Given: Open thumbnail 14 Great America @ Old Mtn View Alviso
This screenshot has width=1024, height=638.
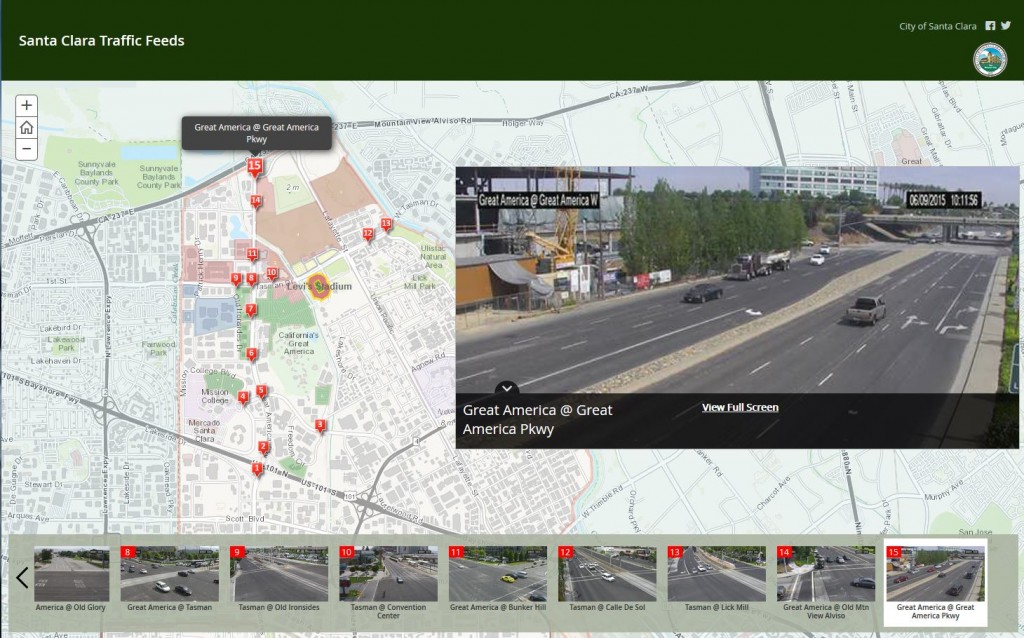Looking at the screenshot, I should 826,582.
